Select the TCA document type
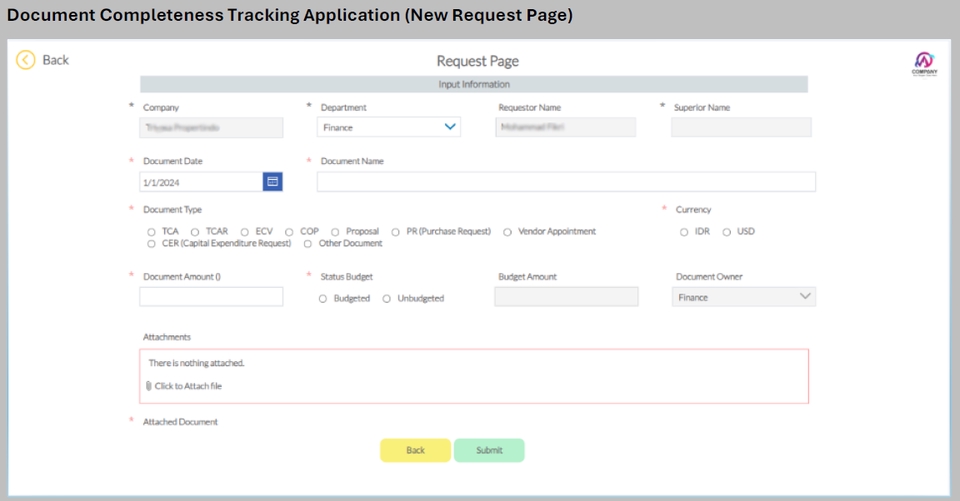The height and width of the screenshot is (501, 960). pos(151,232)
